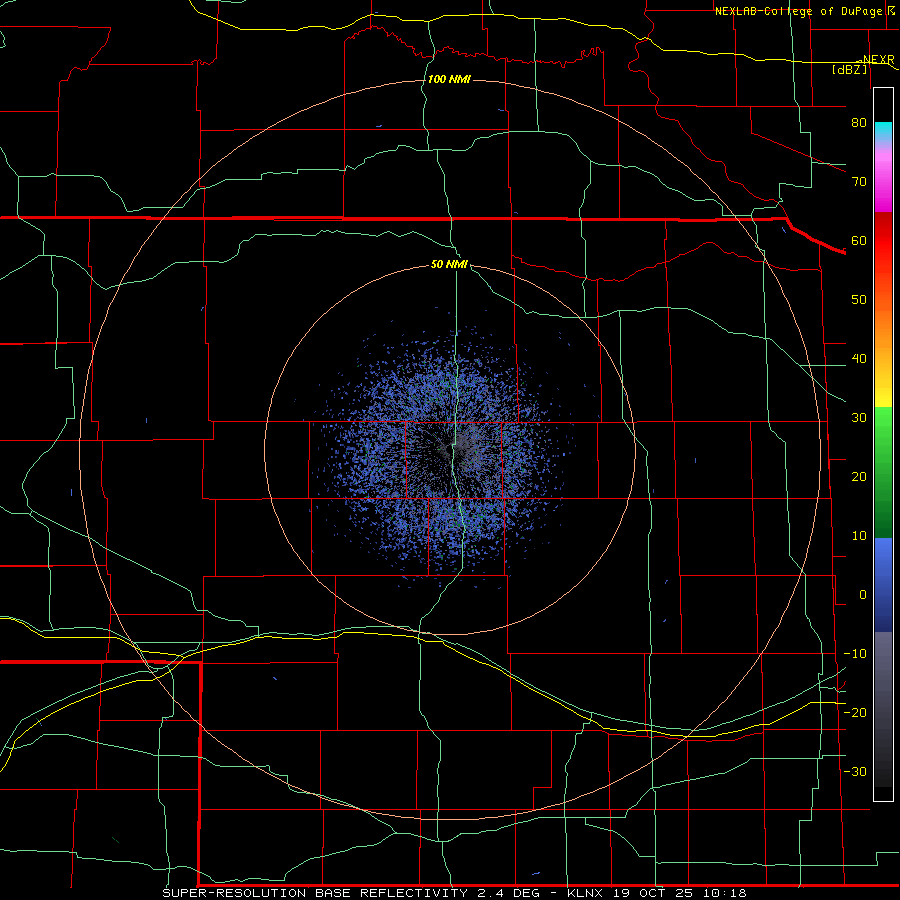Viewport: 900px width, 900px height.
Task: Click the Super-Resolution Base Reflectivity caption
Action: (x=315, y=893)
